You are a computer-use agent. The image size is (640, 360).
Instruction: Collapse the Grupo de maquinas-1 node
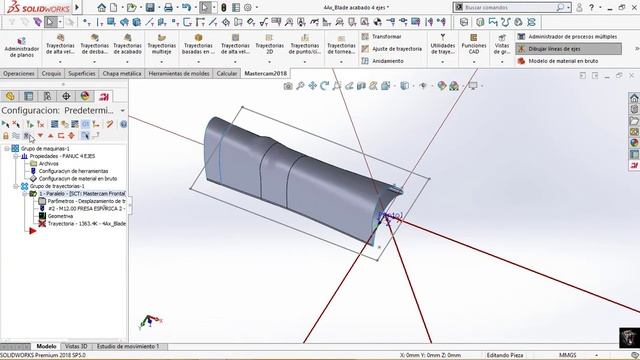[7, 149]
